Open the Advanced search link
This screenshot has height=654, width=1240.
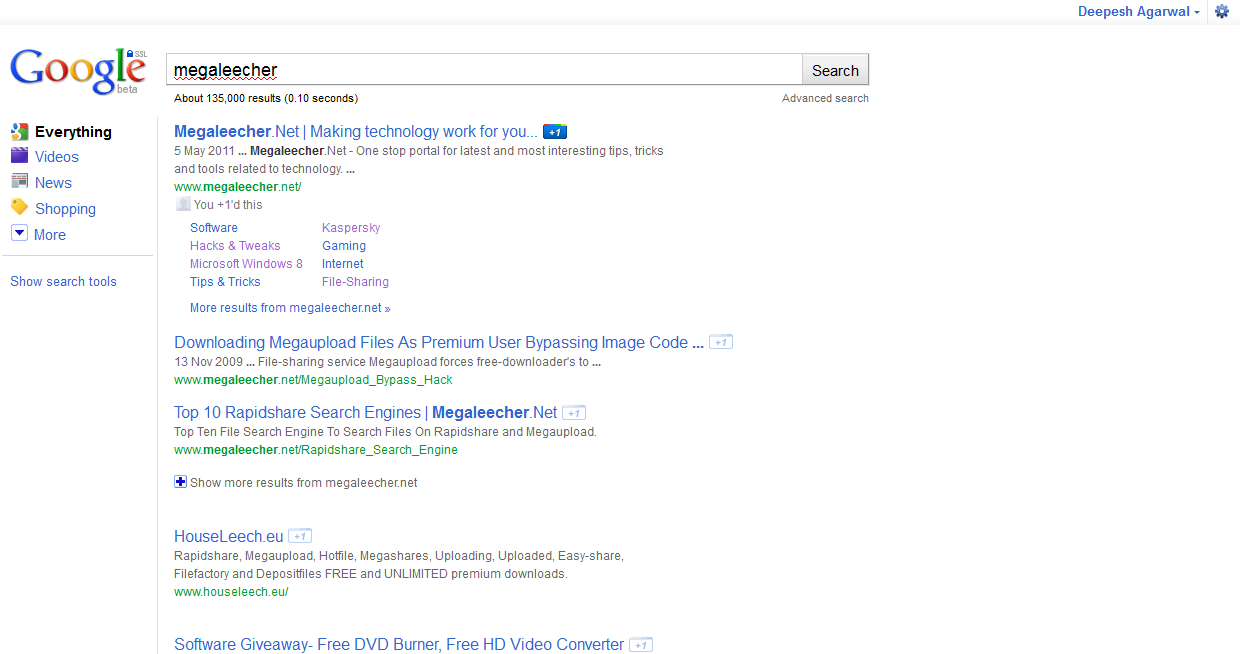(825, 98)
